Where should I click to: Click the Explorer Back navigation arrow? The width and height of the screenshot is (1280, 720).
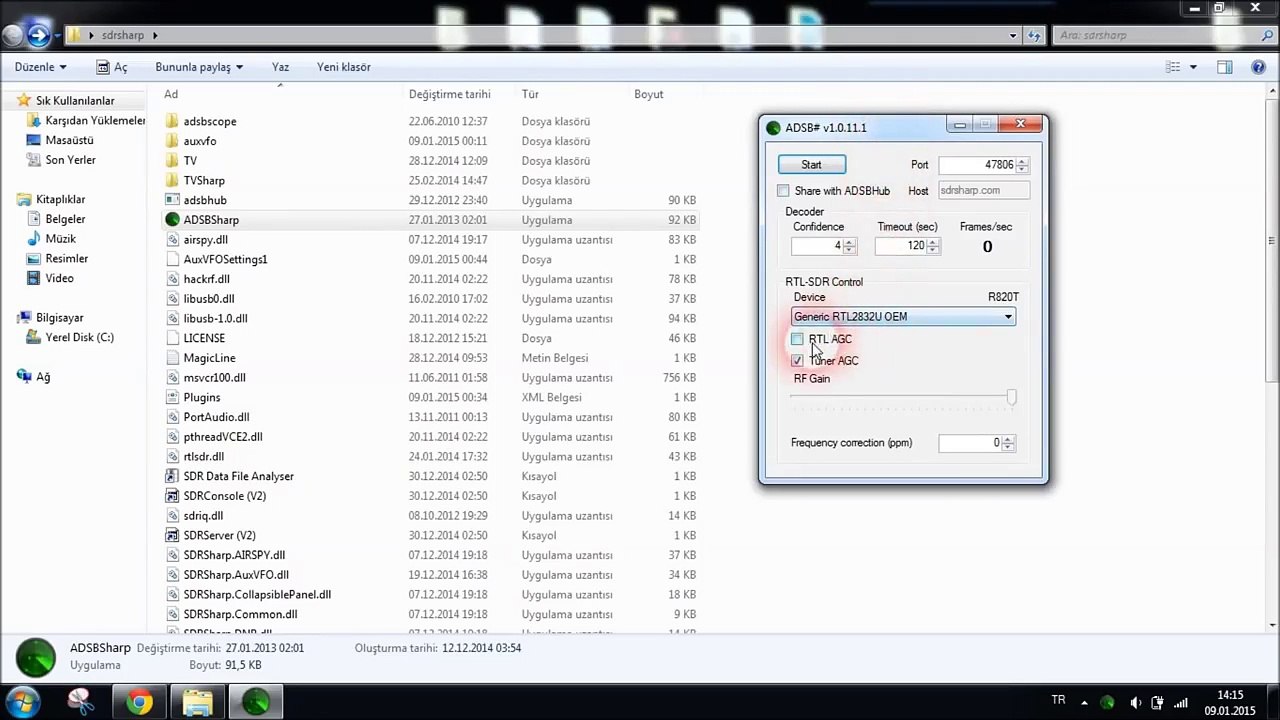tap(13, 36)
